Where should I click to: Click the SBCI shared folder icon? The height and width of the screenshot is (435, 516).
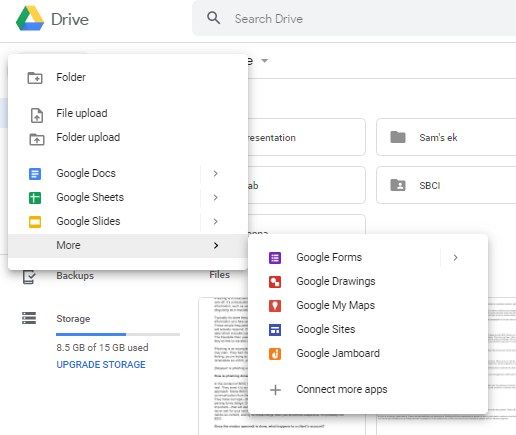(398, 185)
